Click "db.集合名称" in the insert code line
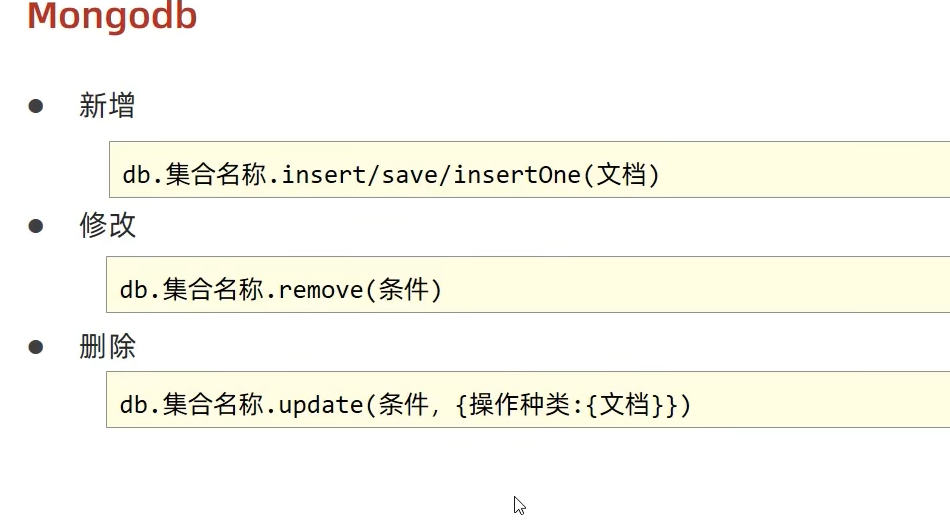The height and width of the screenshot is (527, 950). [197, 175]
